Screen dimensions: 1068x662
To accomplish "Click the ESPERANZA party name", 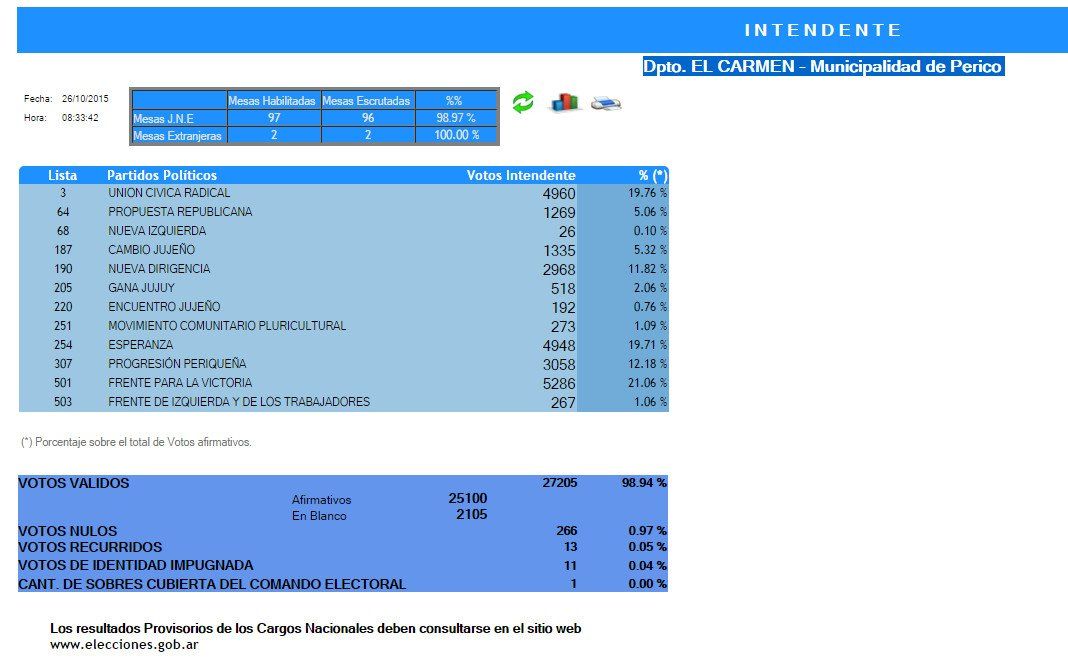I will click(x=140, y=345).
